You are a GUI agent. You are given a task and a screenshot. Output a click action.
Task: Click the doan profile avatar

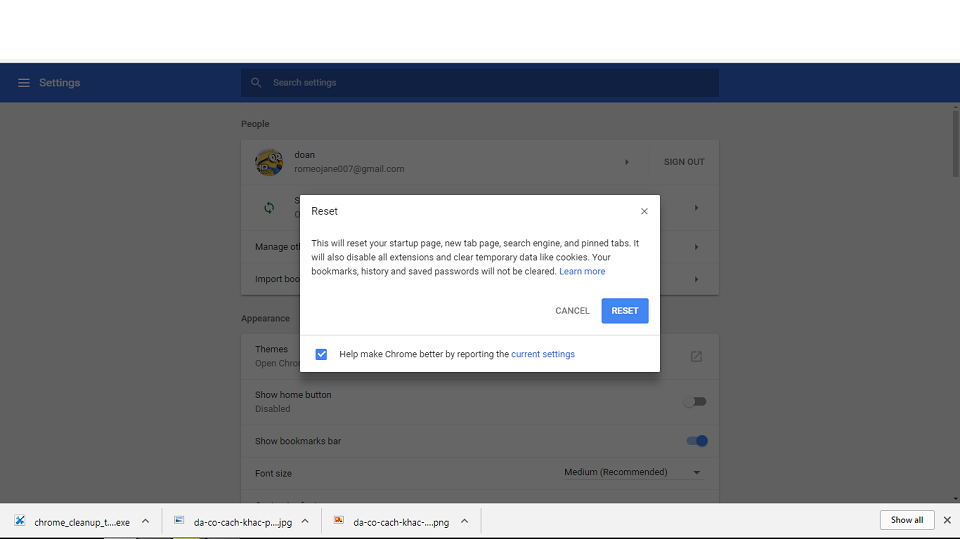tap(269, 162)
